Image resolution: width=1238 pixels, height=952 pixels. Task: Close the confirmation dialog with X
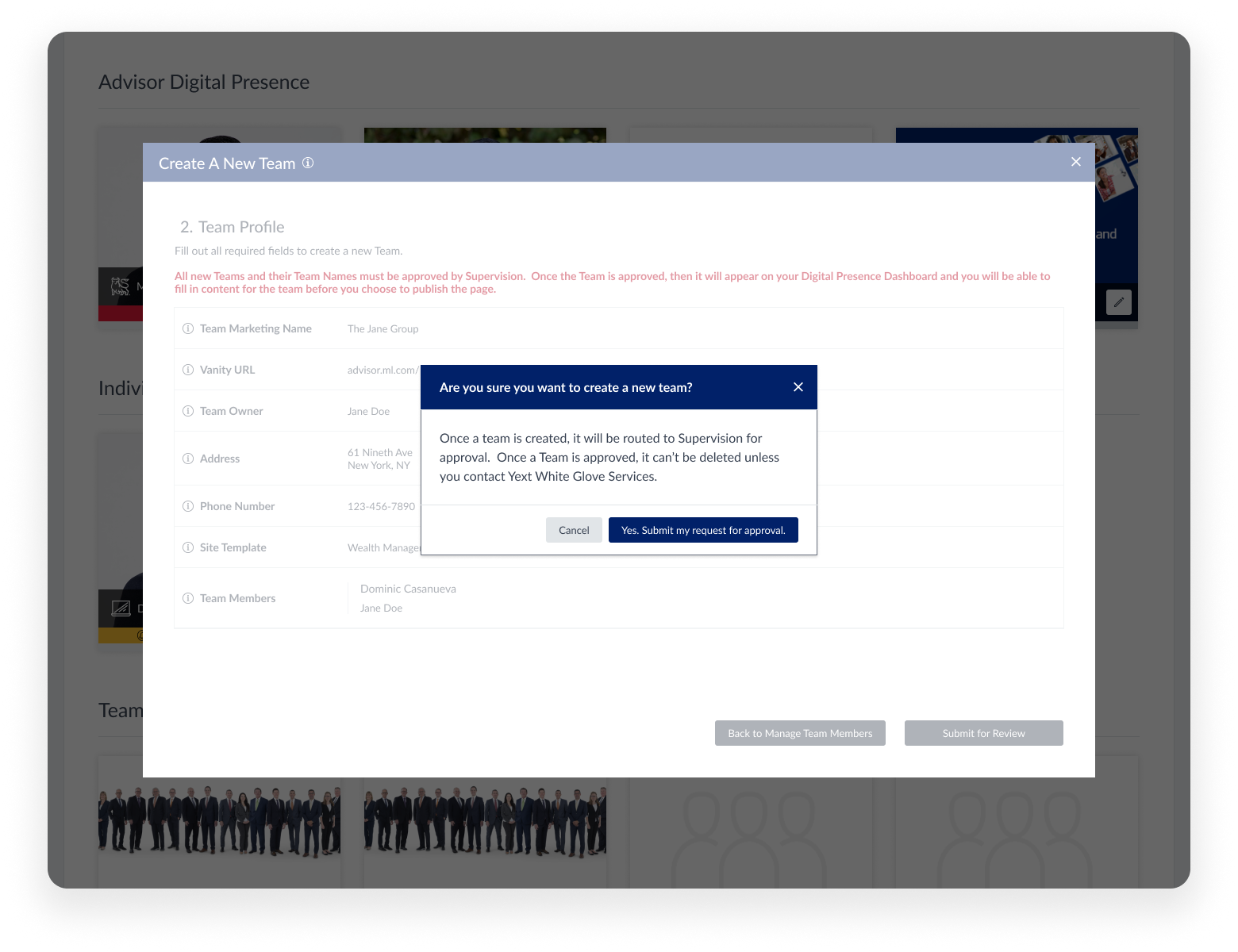[x=798, y=387]
